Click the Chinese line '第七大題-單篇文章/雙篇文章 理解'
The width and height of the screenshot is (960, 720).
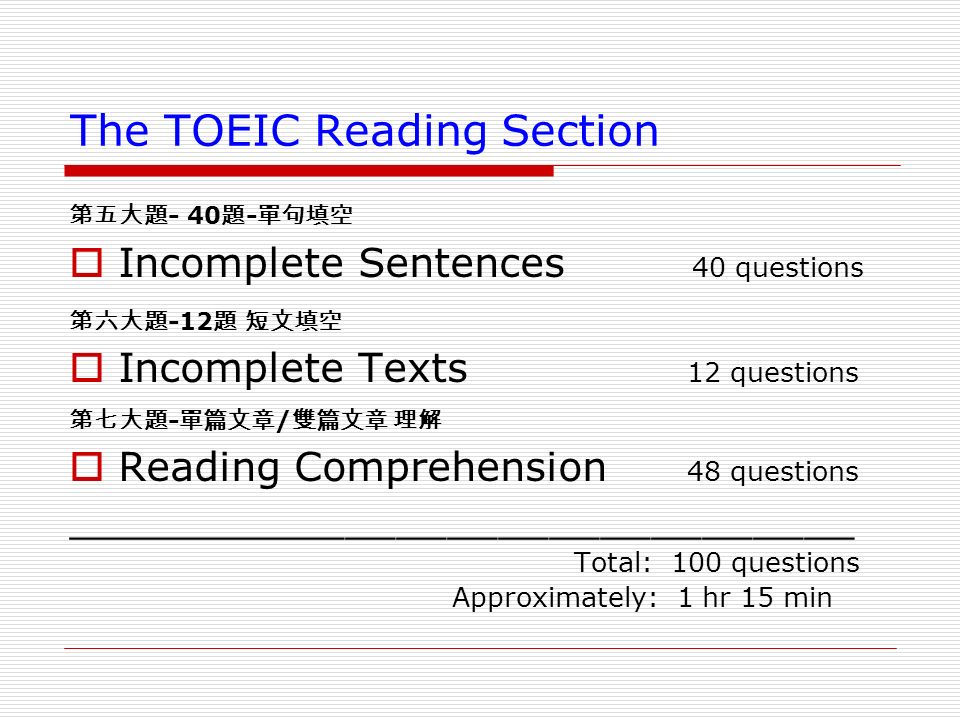pos(255,419)
